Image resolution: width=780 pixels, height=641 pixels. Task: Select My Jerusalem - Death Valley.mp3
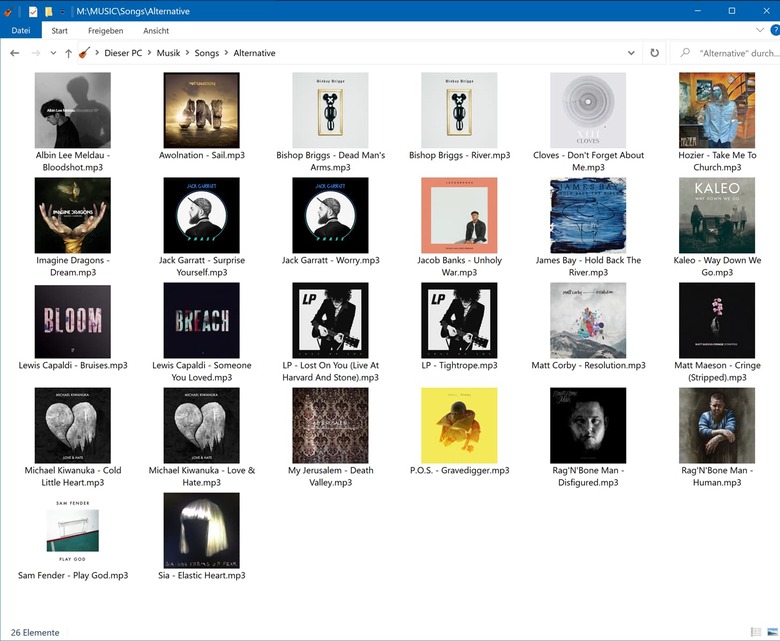[x=330, y=426]
